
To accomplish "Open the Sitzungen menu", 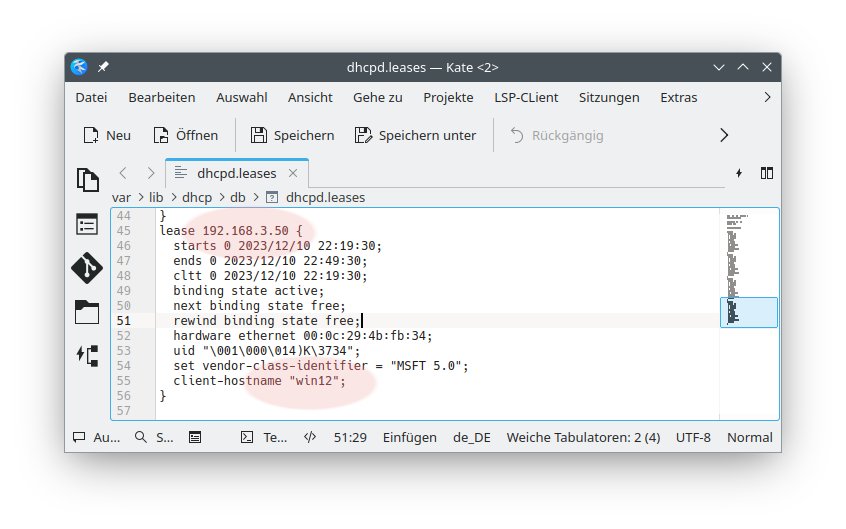I will [x=609, y=98].
